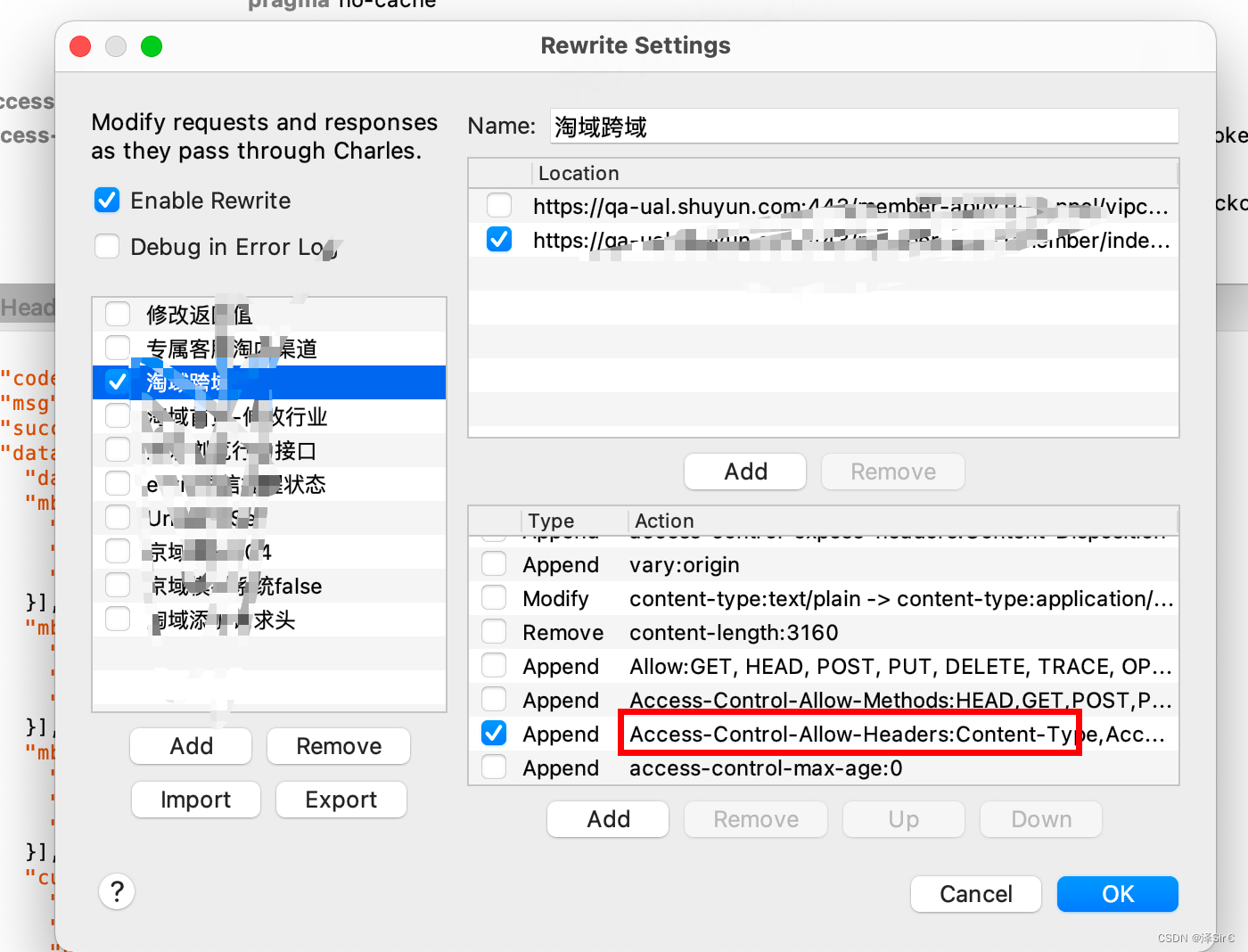Check the access-control-max-age:0 row checkbox
The height and width of the screenshot is (952, 1248).
494,767
